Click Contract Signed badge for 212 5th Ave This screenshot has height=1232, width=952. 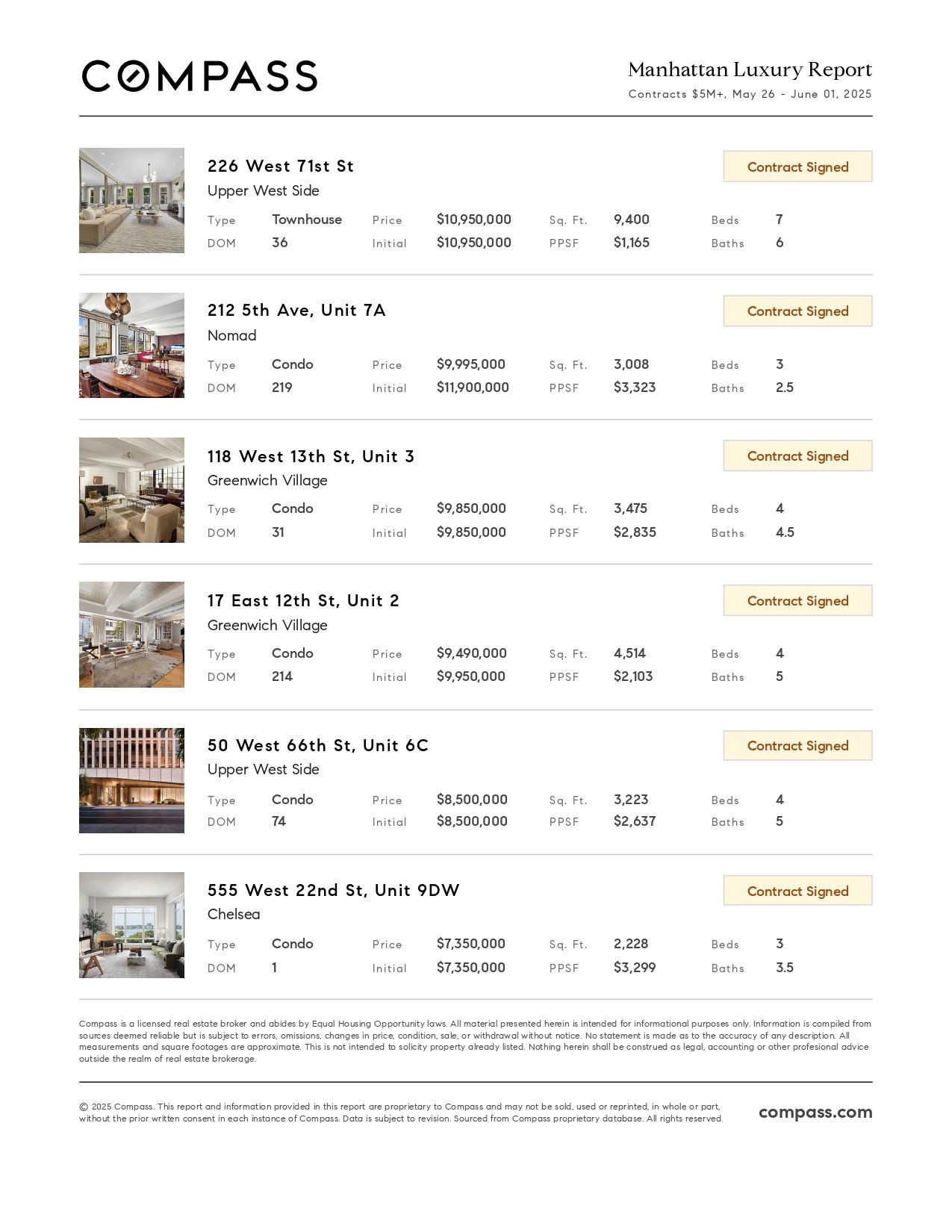pyautogui.click(x=797, y=311)
